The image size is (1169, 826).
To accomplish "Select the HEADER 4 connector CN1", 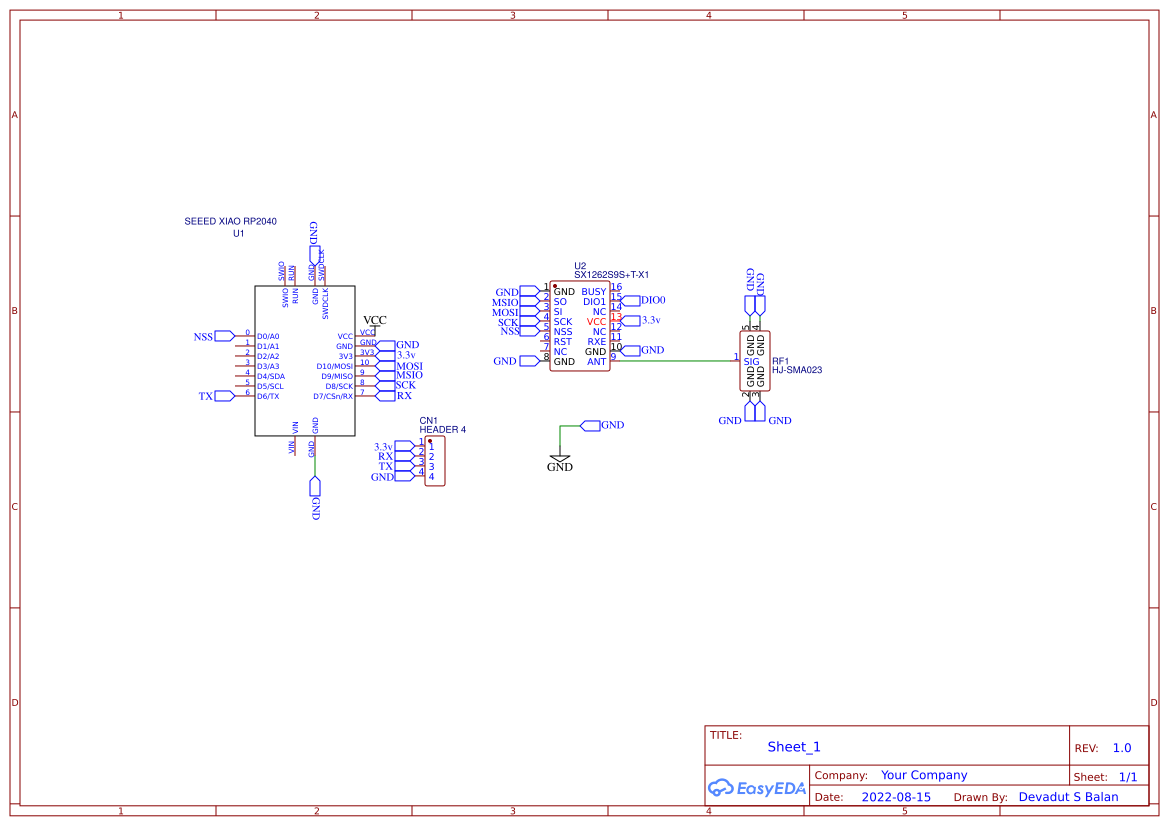I will point(434,462).
